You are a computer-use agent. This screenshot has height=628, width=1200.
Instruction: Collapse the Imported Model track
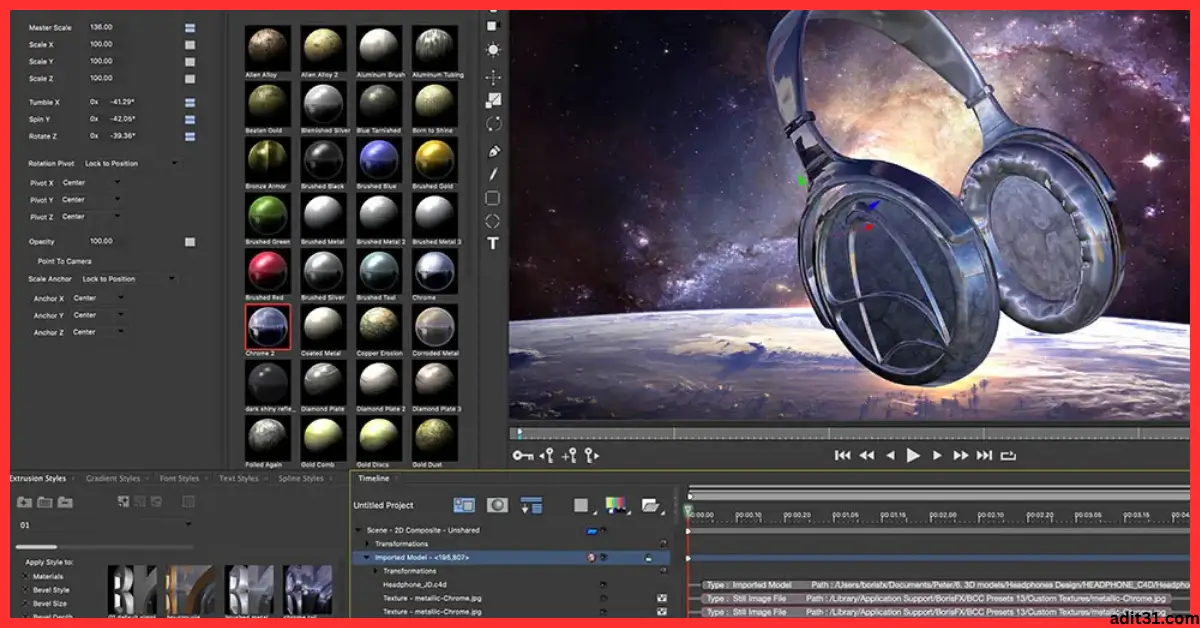pos(367,557)
